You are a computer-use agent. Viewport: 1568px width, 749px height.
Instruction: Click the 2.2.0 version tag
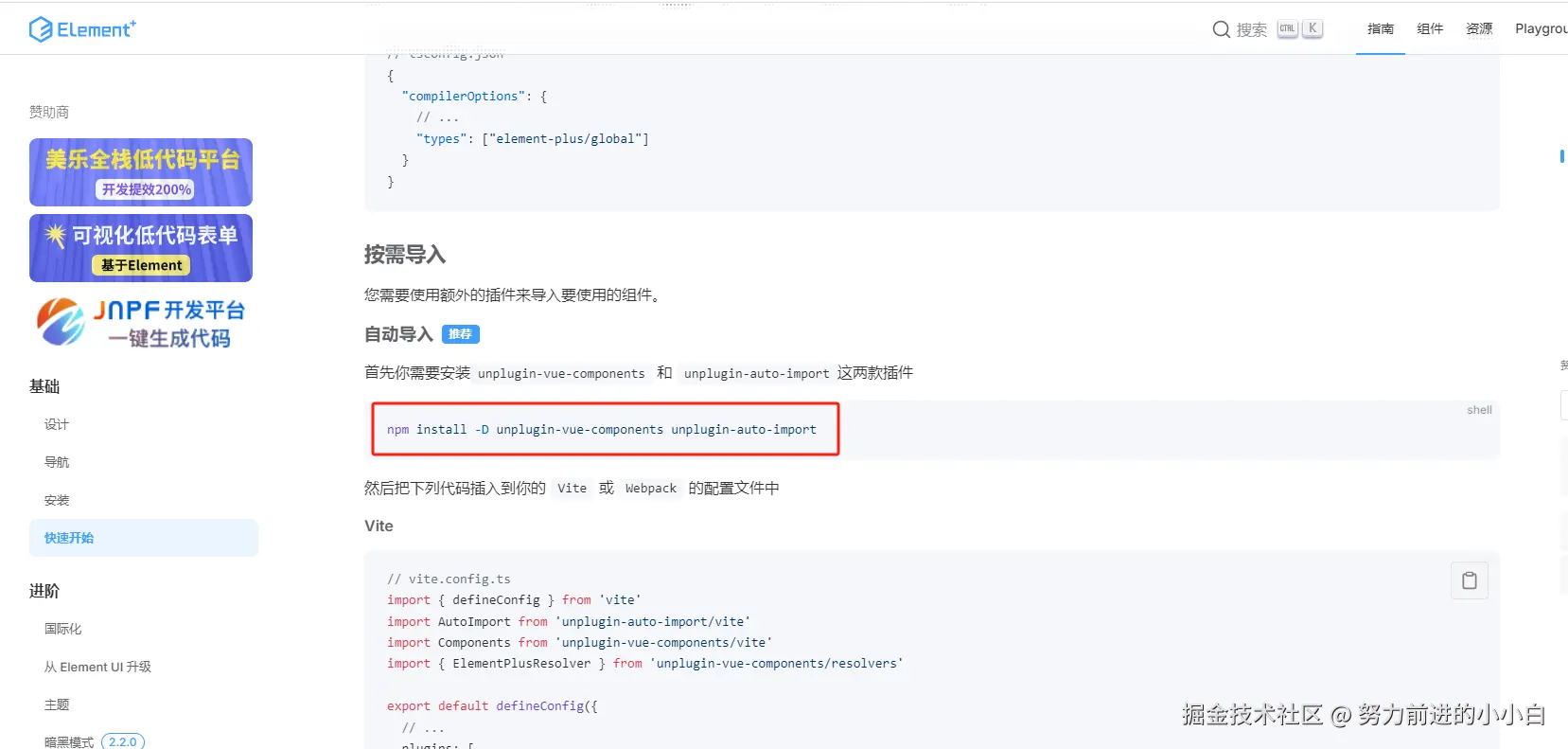point(123,741)
